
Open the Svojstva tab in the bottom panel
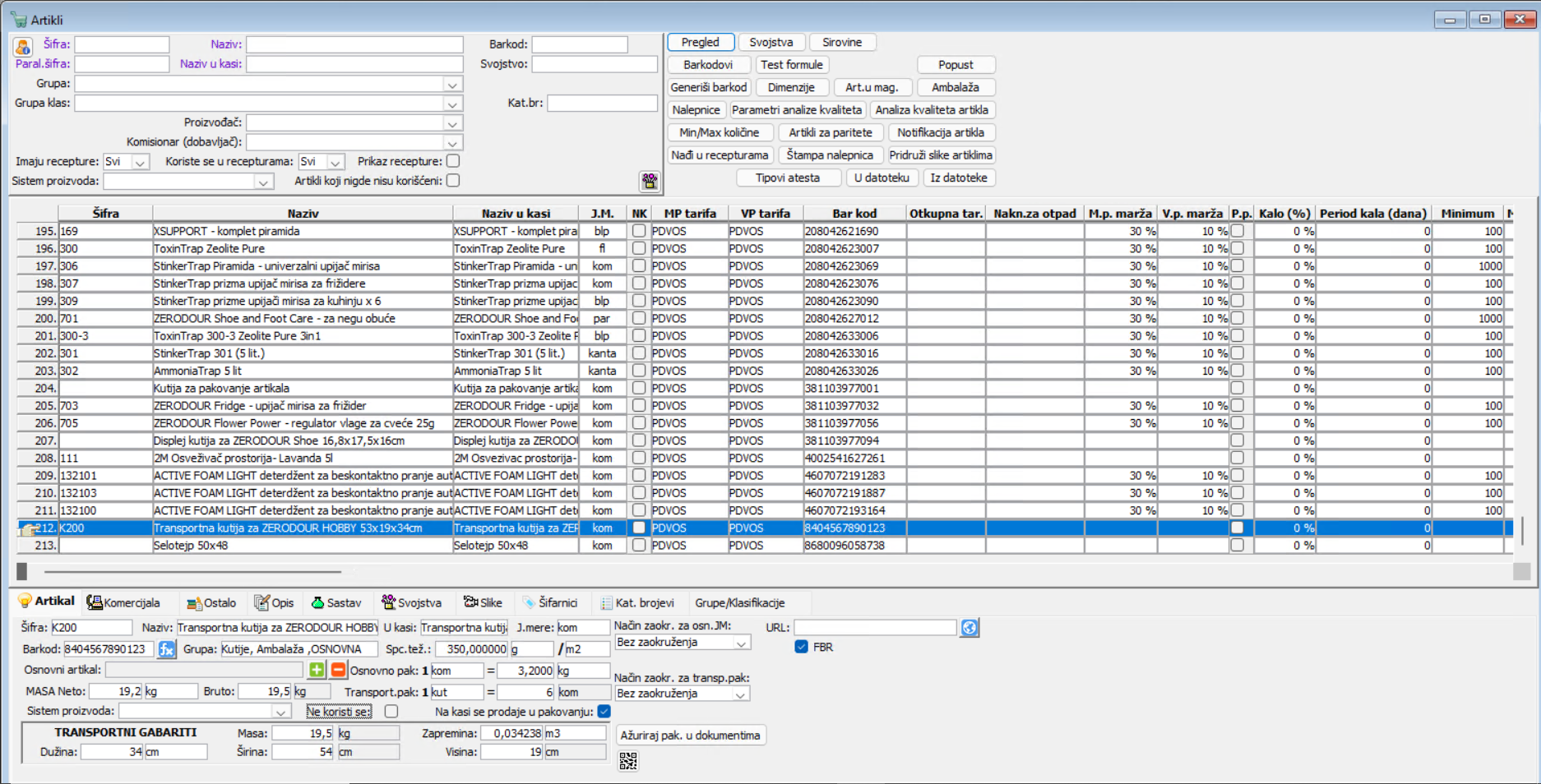coord(411,602)
